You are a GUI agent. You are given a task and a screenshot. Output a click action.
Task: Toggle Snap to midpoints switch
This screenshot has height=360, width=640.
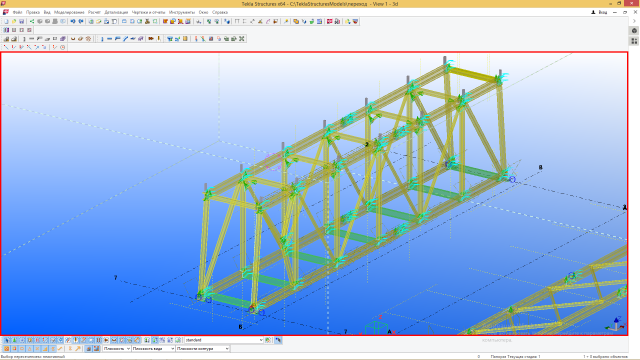coord(29,349)
